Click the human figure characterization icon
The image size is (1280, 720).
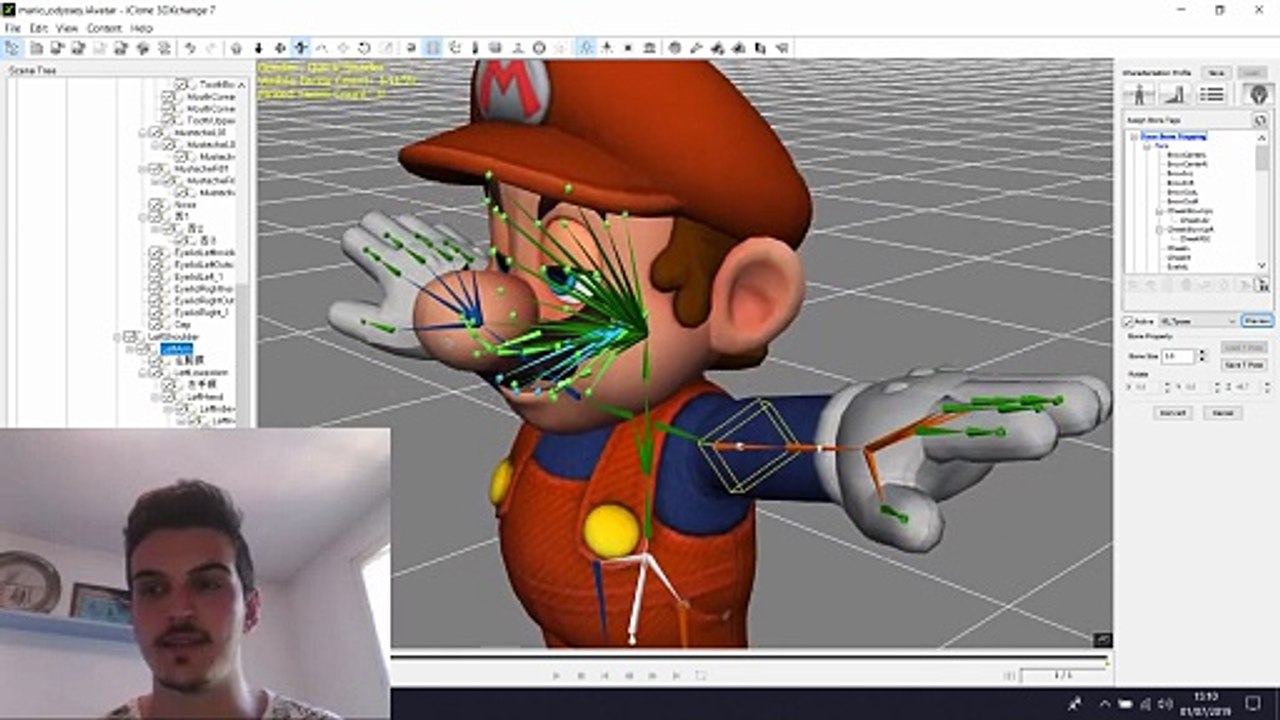[x=1138, y=93]
